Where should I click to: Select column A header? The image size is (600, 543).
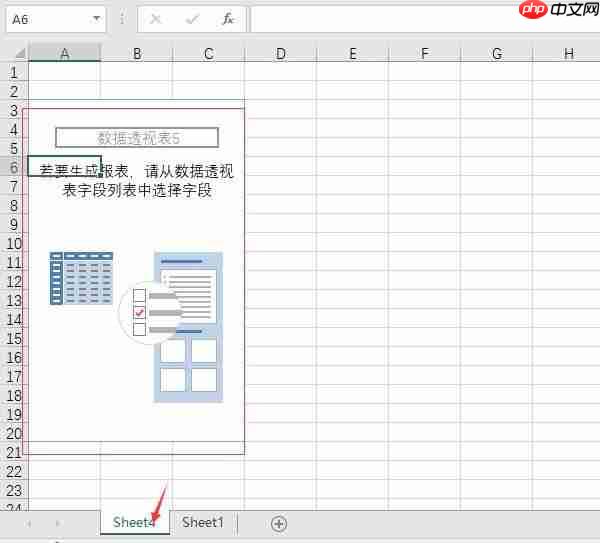[65, 53]
